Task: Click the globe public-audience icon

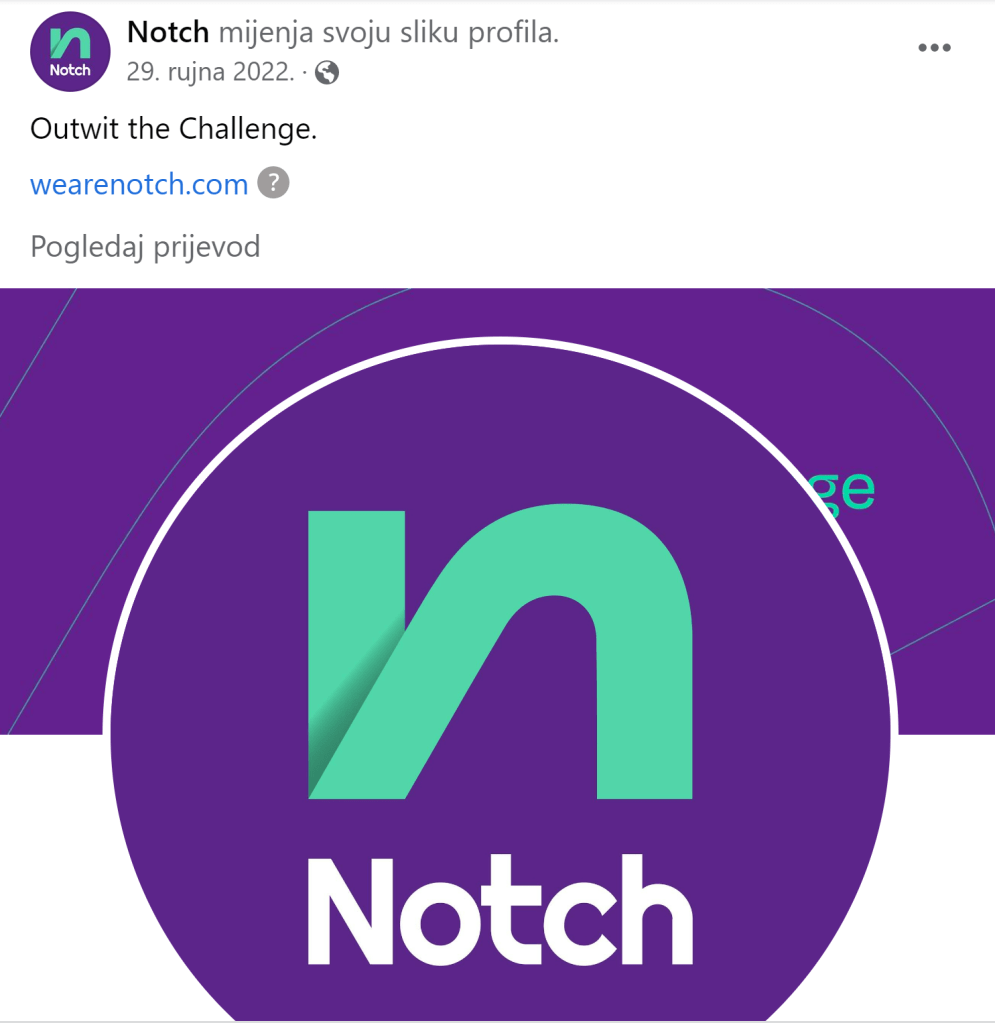Action: tap(327, 72)
